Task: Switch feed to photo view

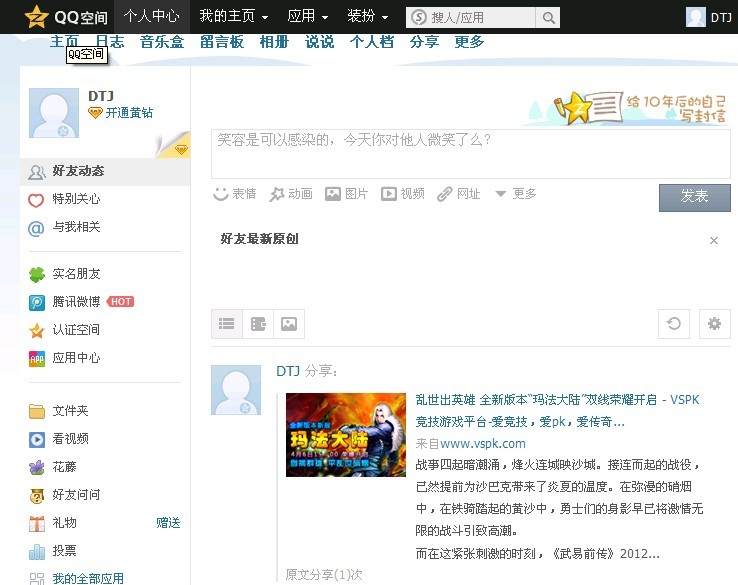Action: [x=289, y=324]
